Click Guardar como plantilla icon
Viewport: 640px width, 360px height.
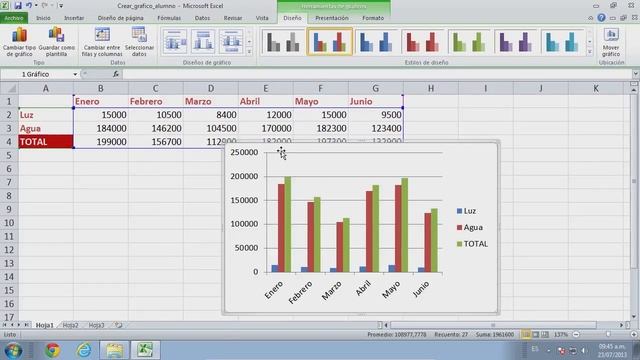56,36
